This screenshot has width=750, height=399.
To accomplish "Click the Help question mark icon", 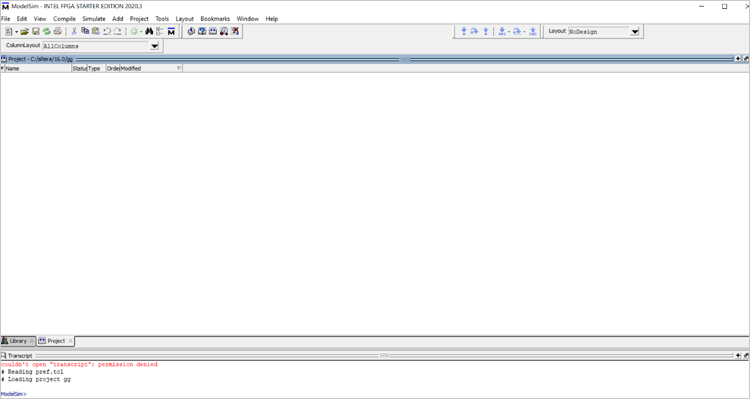I will (202, 31).
